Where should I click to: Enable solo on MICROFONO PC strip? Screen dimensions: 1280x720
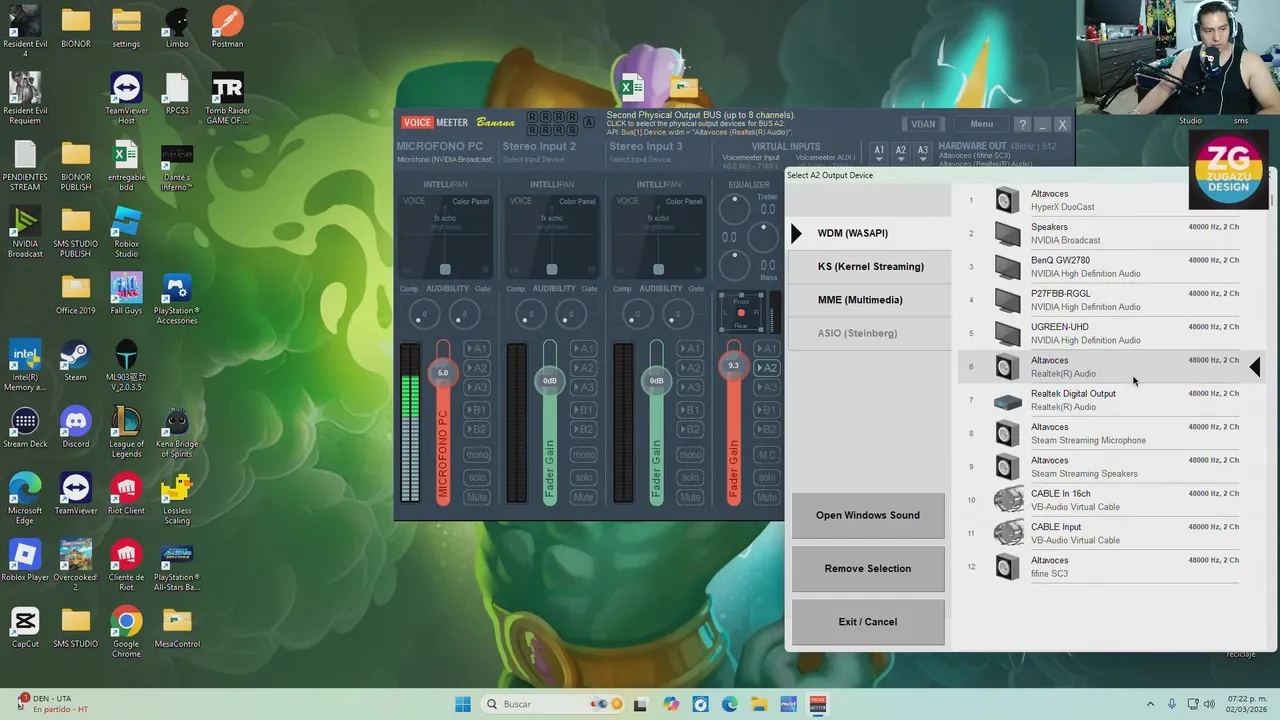(x=476, y=476)
